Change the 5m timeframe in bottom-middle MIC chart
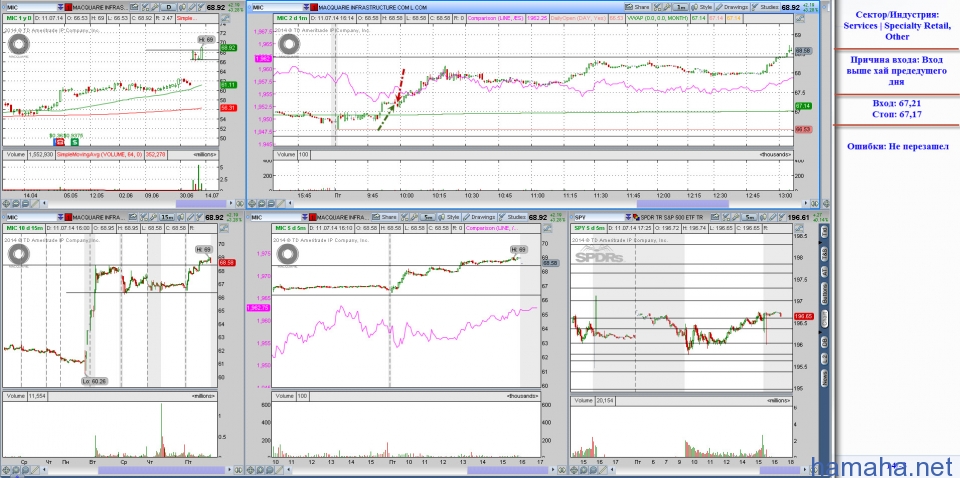Image resolution: width=960 pixels, height=478 pixels. [428, 217]
